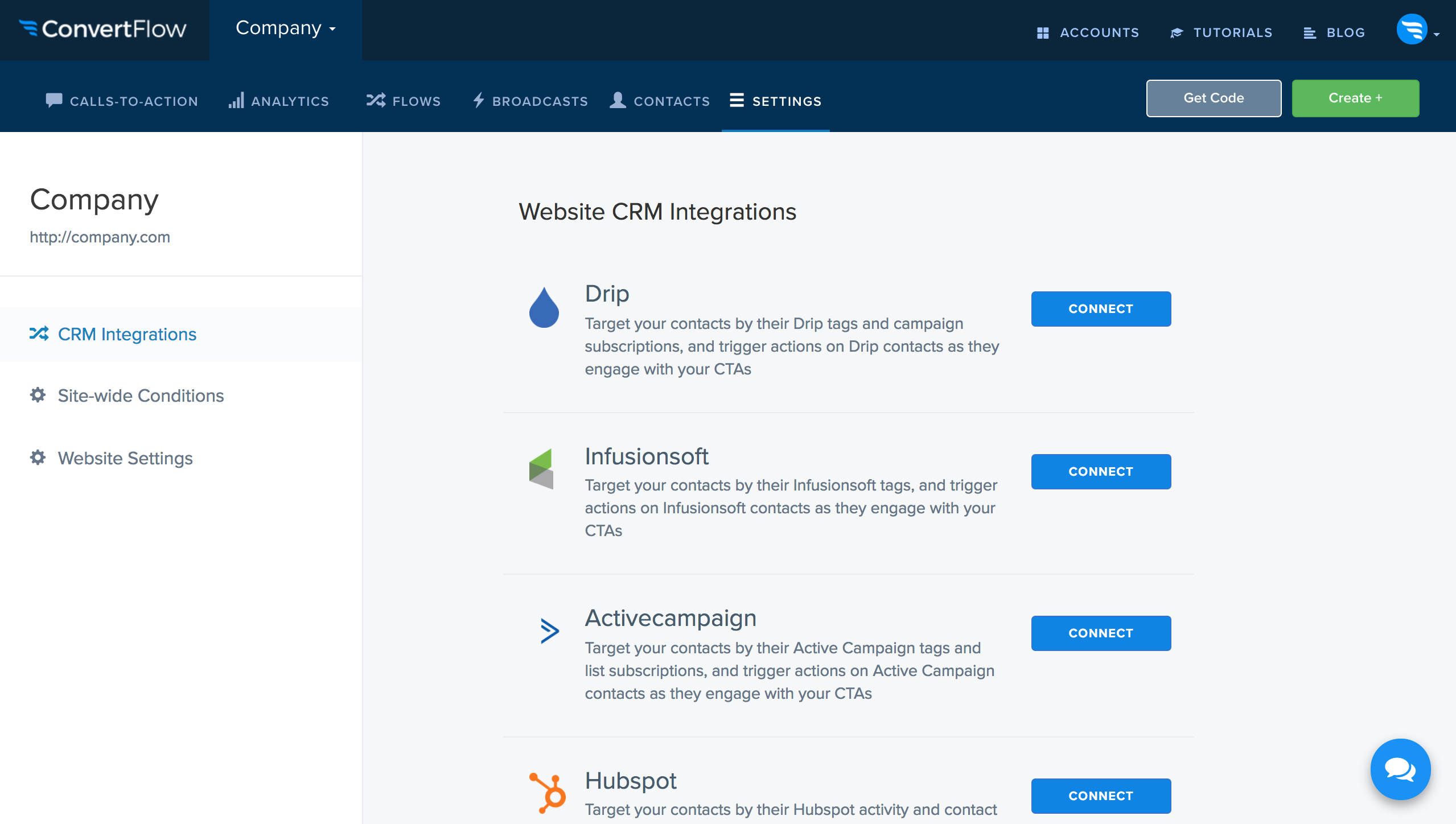Screen dimensions: 1456x824
Task: Click the Activecampaign heading
Action: pyautogui.click(x=671, y=619)
